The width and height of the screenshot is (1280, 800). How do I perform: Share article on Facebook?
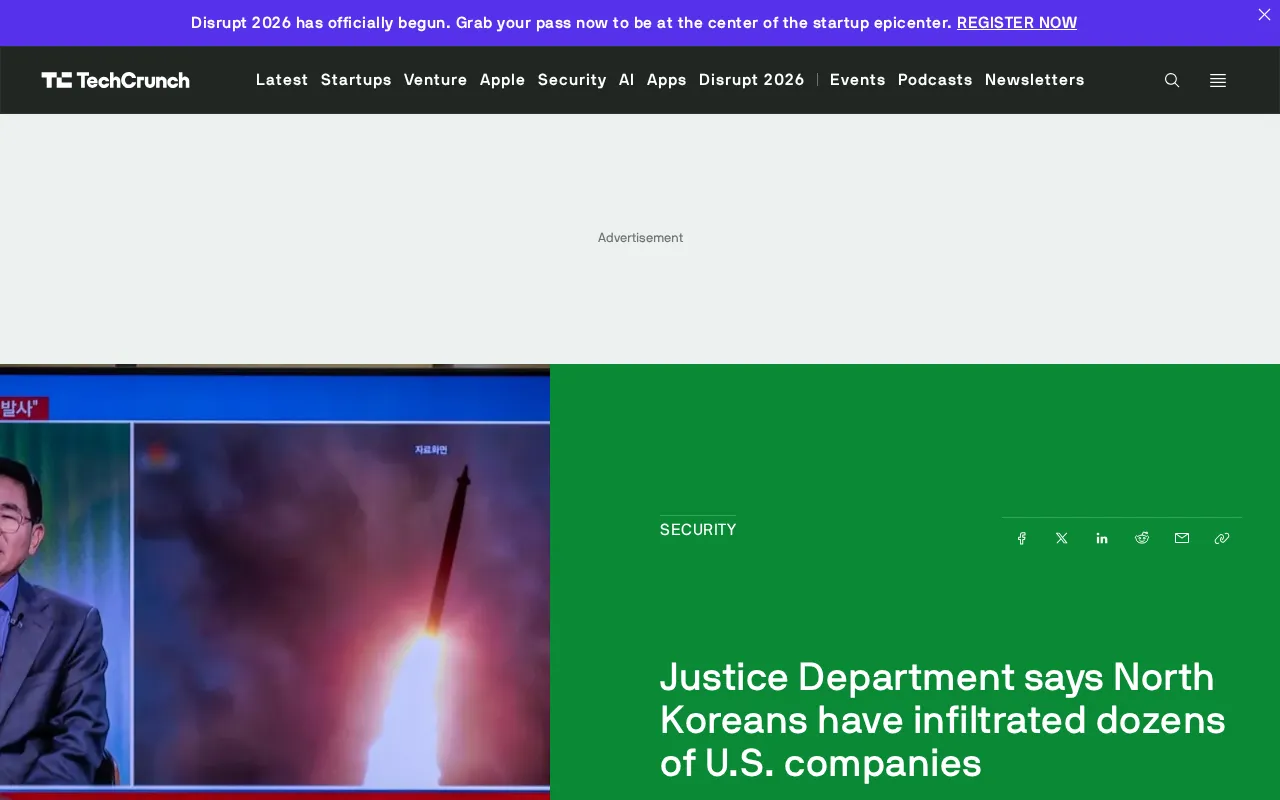1022,538
